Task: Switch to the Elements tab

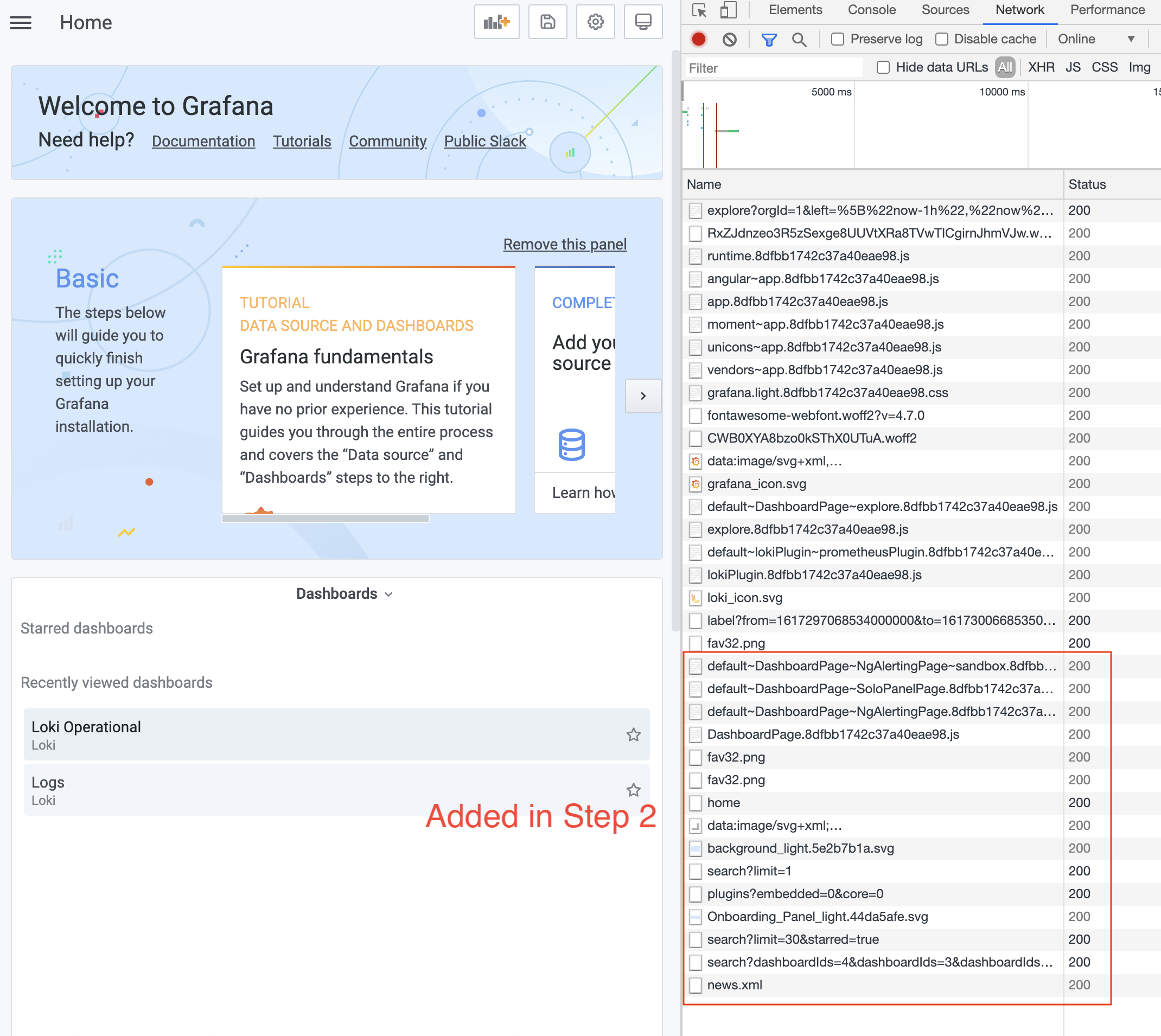Action: [x=795, y=10]
